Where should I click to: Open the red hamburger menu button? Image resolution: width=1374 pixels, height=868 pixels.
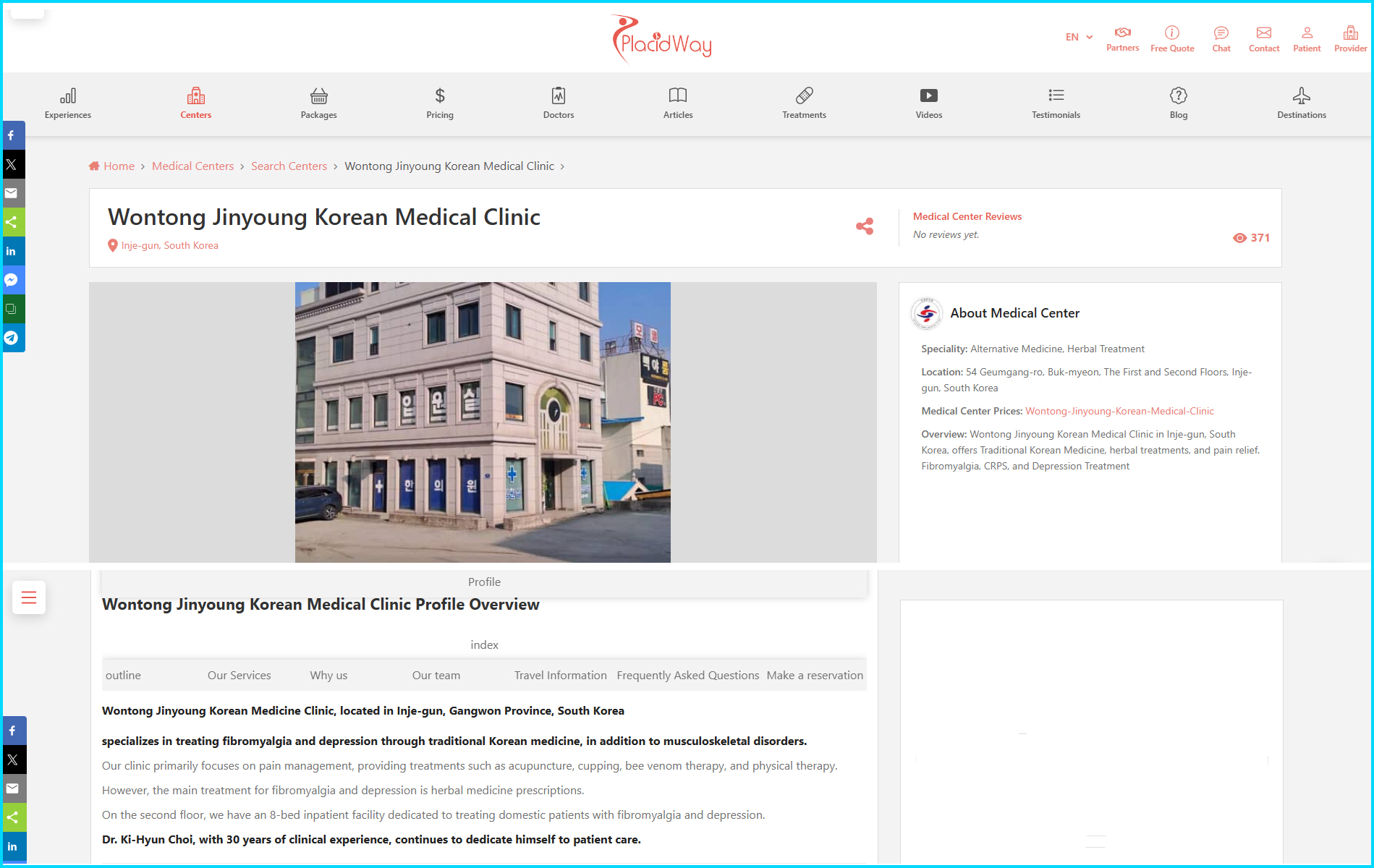(29, 597)
